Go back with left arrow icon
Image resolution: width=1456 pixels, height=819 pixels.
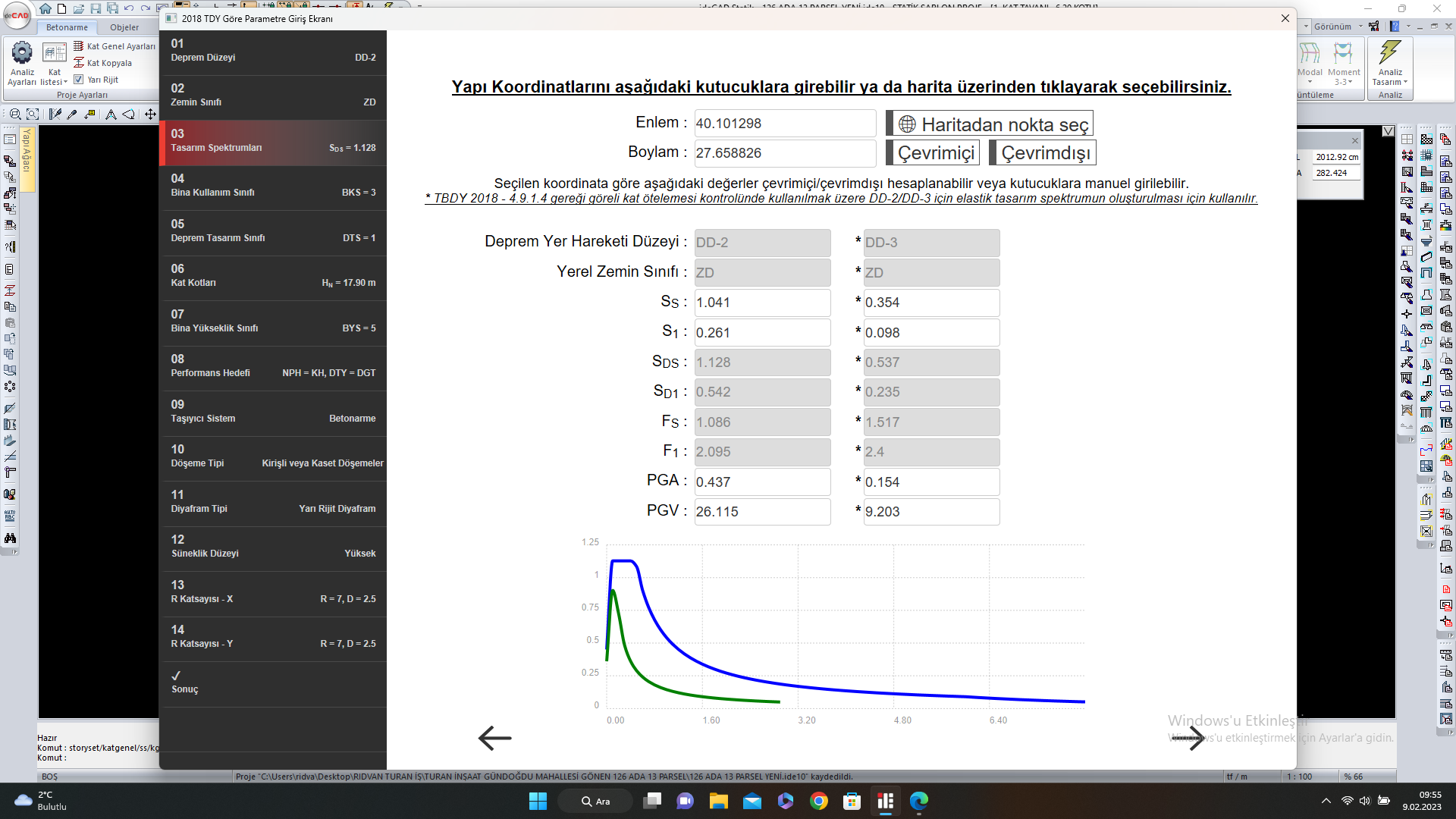tap(494, 737)
